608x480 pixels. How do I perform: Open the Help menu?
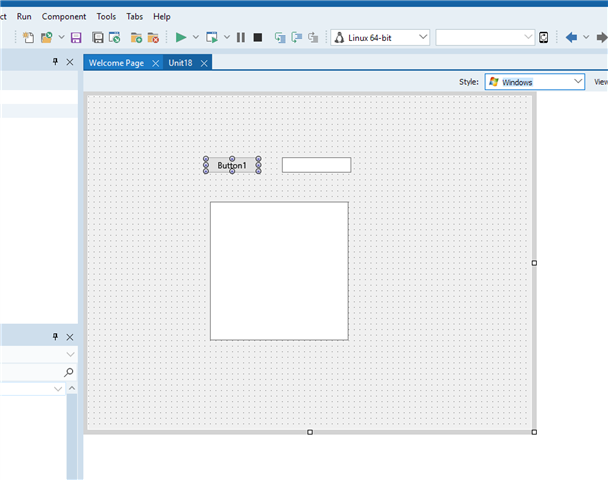click(162, 17)
